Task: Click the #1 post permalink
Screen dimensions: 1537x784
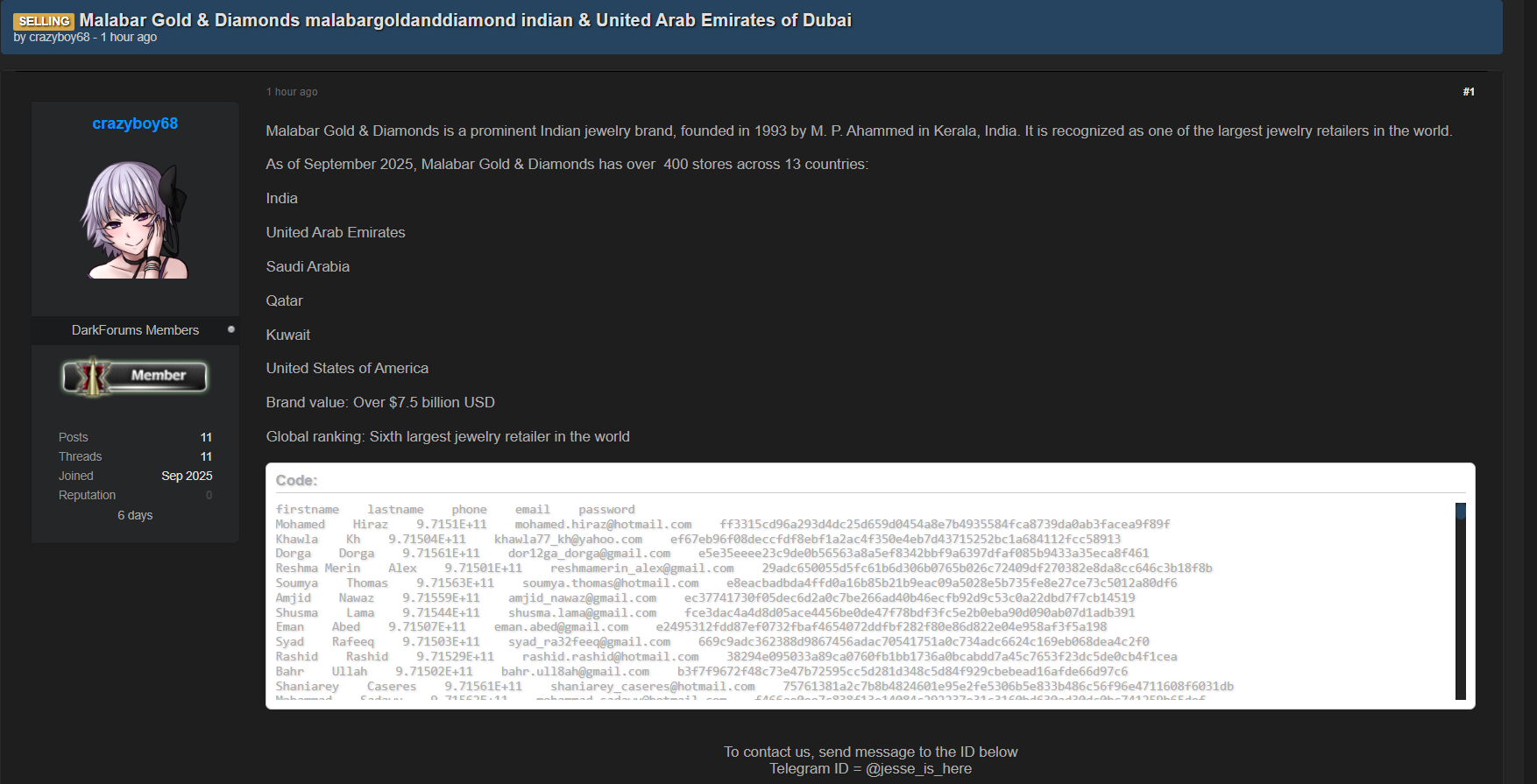Action: tap(1469, 92)
